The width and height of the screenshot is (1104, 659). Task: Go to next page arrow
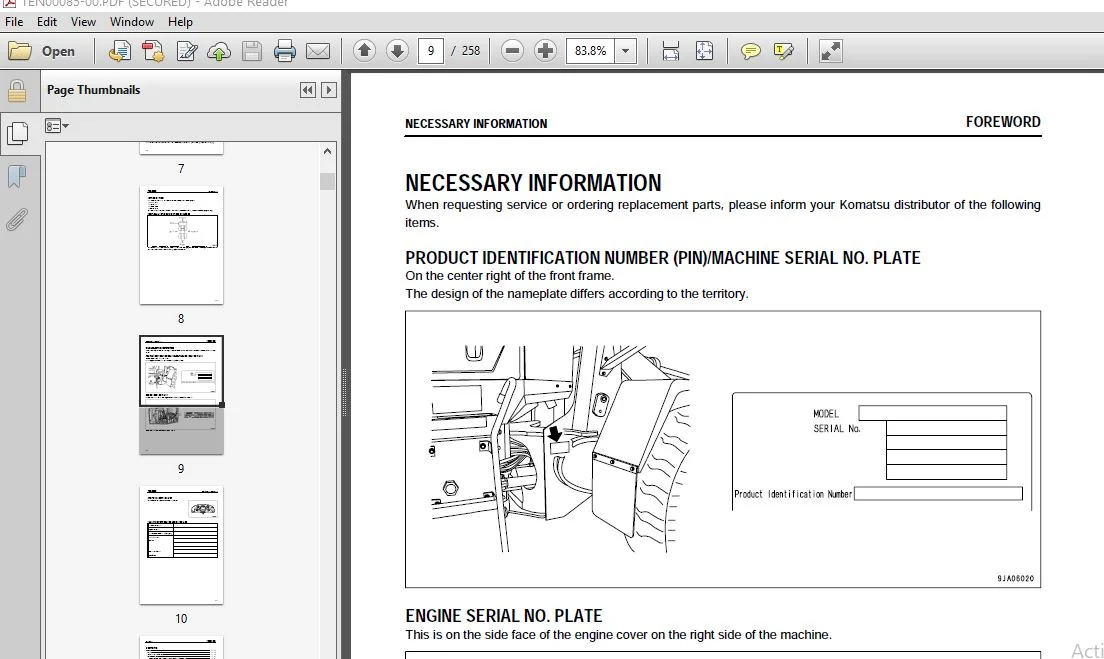click(397, 51)
